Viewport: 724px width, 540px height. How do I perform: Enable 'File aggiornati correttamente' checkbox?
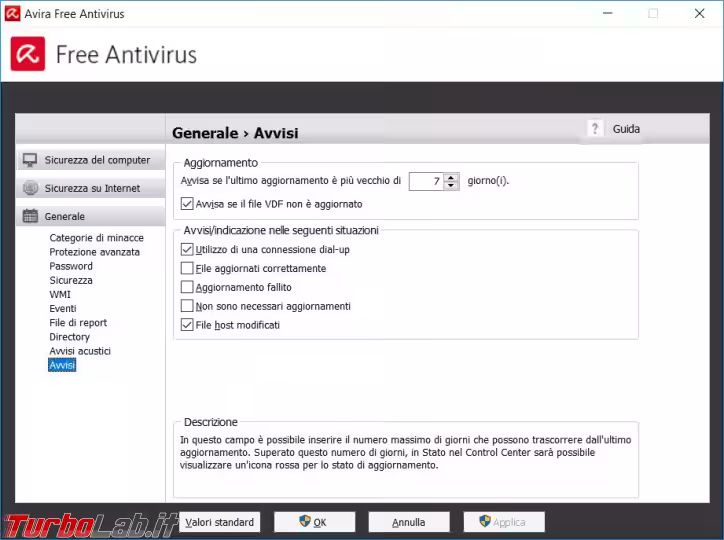click(x=187, y=269)
